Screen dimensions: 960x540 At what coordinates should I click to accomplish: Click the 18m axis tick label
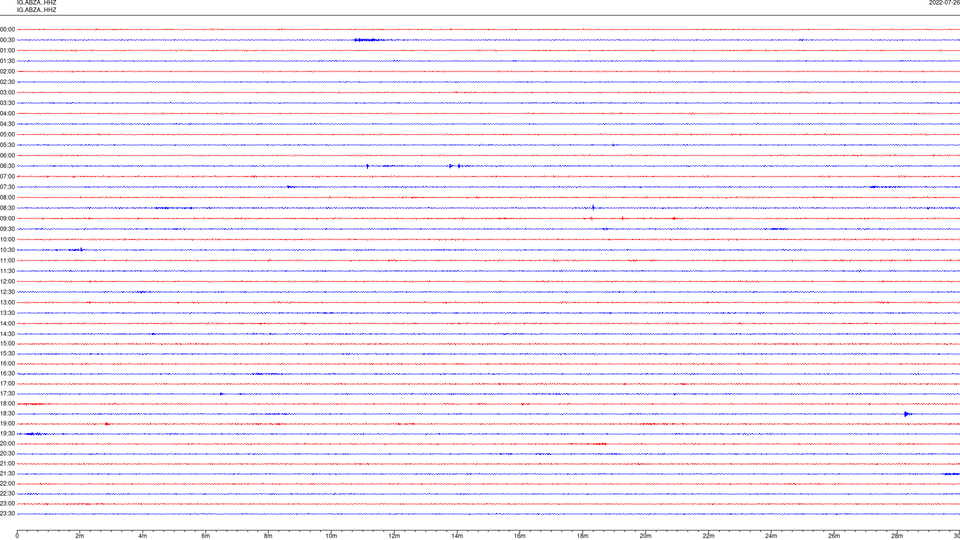pos(583,536)
